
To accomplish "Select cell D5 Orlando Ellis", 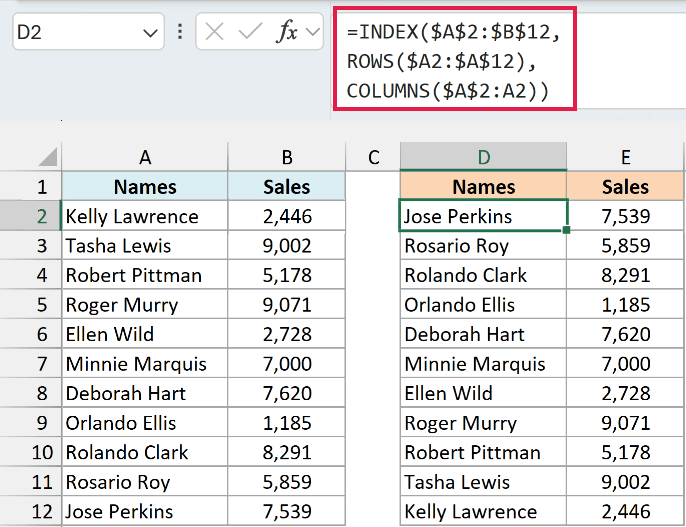I will click(483, 304).
